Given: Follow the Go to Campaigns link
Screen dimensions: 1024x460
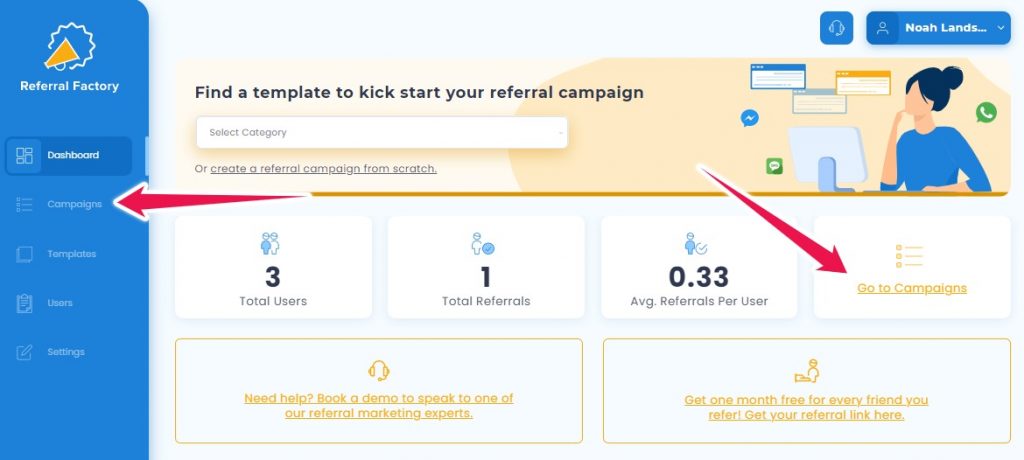Looking at the screenshot, I should click(x=912, y=288).
